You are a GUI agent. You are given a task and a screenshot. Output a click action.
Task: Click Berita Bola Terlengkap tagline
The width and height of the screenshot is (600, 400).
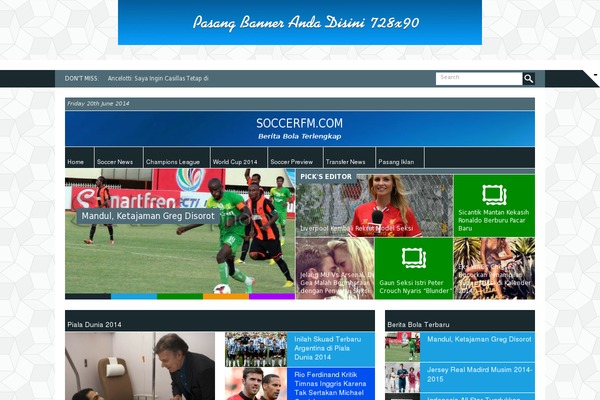point(300,136)
